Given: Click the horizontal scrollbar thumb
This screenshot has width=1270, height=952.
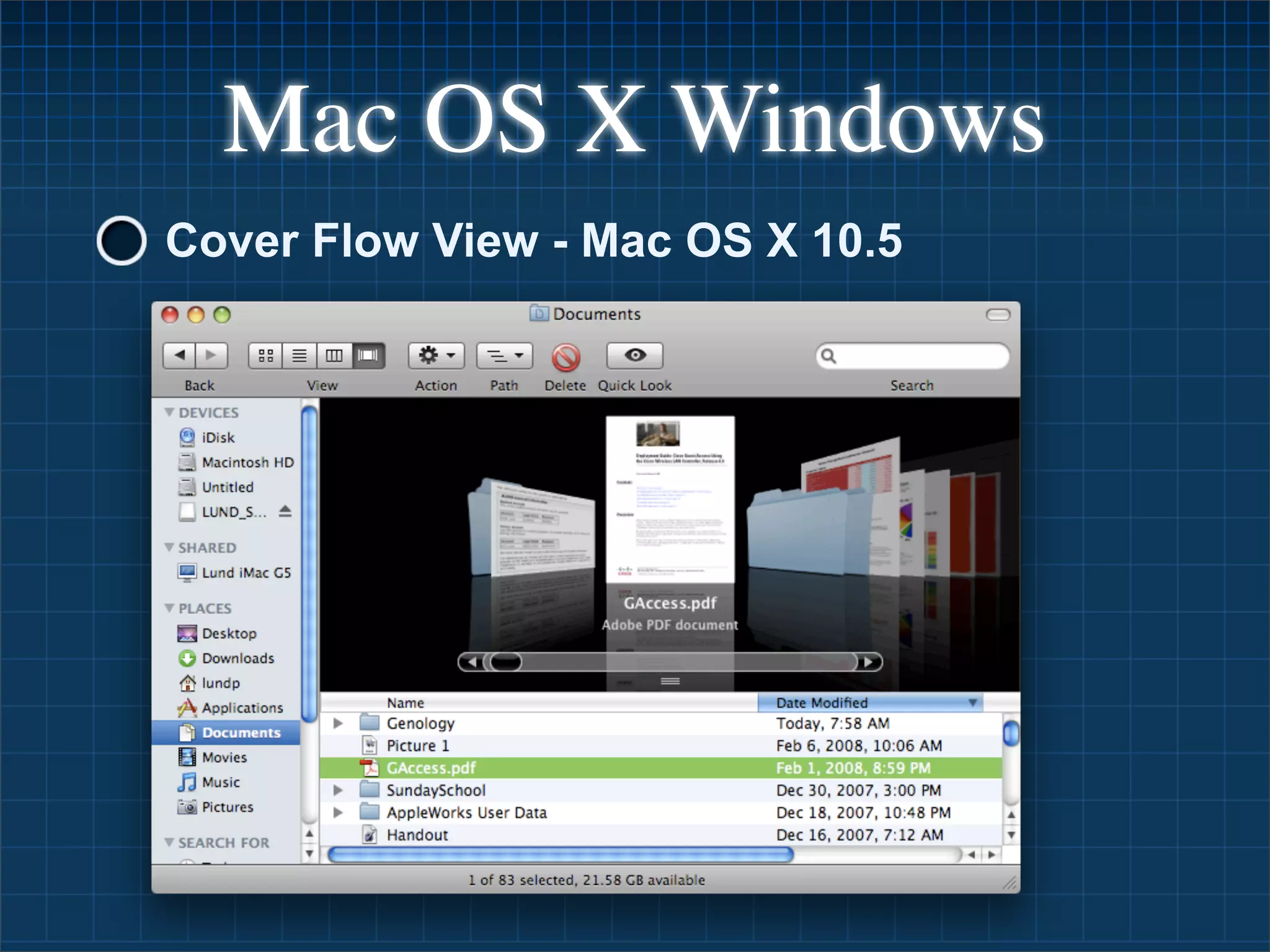Looking at the screenshot, I should [x=560, y=855].
